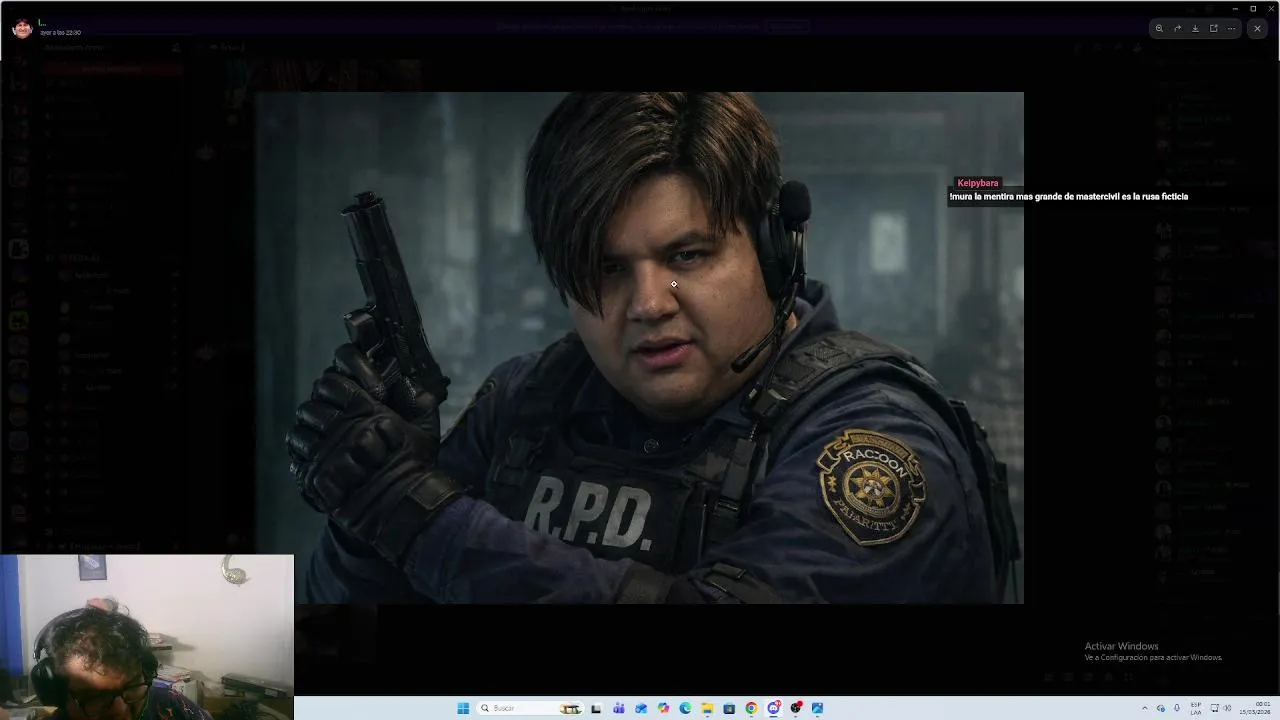This screenshot has width=1280, height=720.
Task: Open the volume speaker tray icon
Action: tap(1227, 708)
